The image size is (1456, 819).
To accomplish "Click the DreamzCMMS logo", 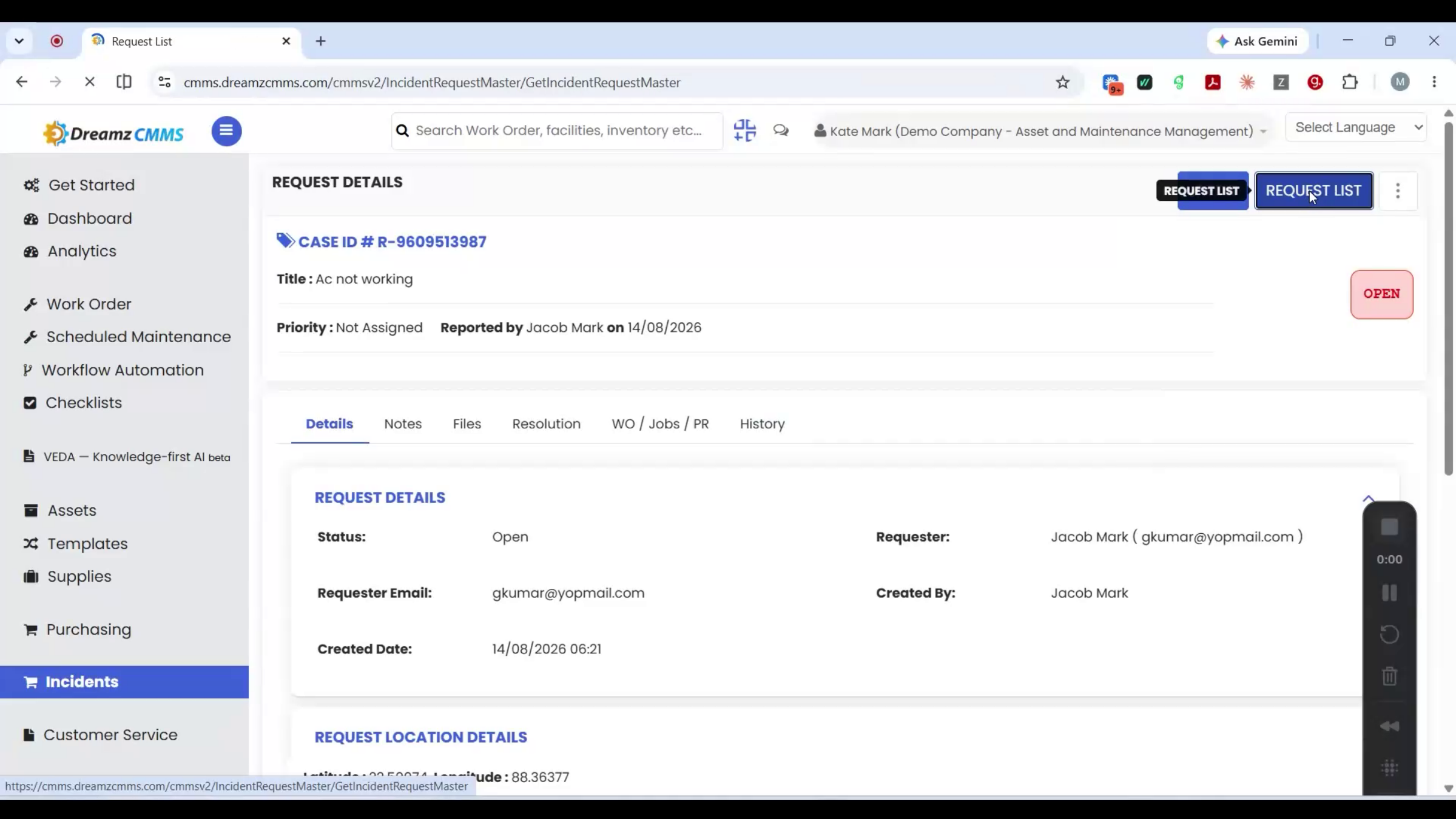I will click(x=113, y=133).
